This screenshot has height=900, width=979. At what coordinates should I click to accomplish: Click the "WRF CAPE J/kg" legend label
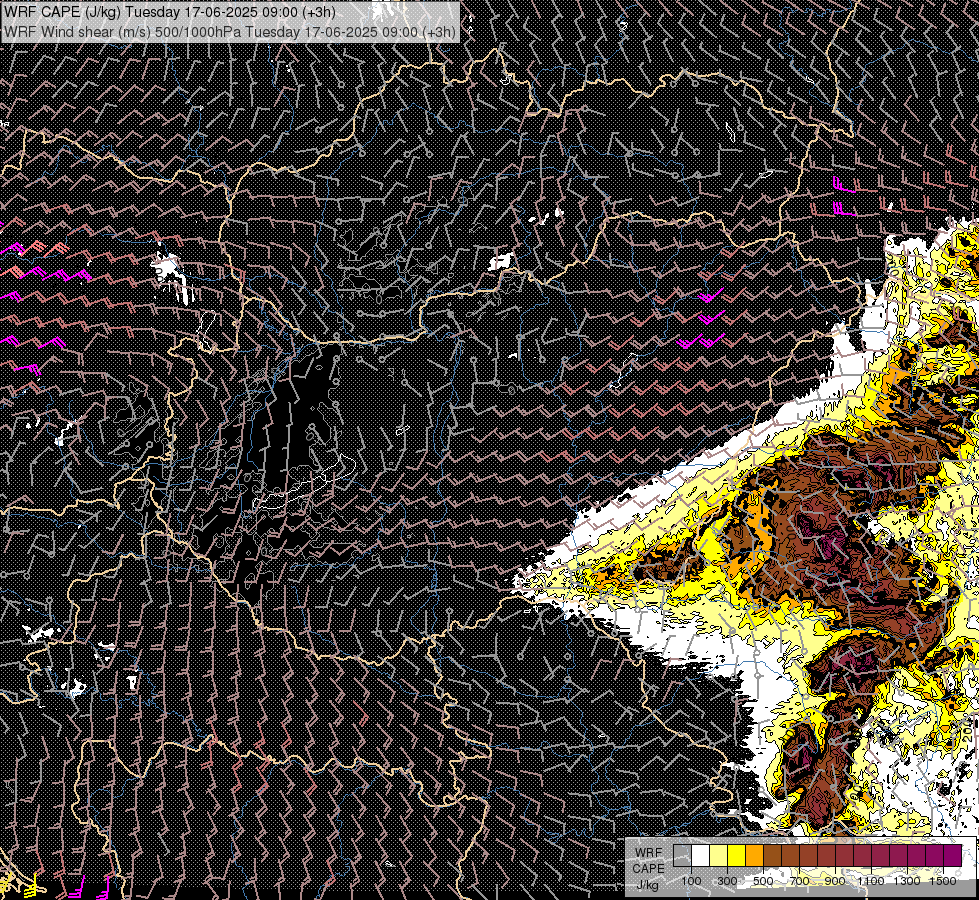coord(648,869)
